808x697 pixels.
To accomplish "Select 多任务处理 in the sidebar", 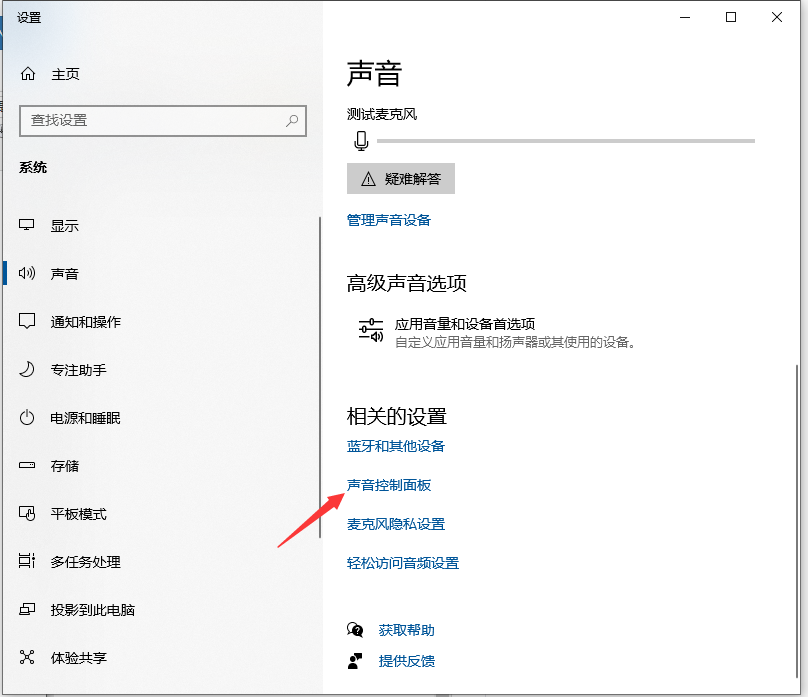I will coord(27,561).
